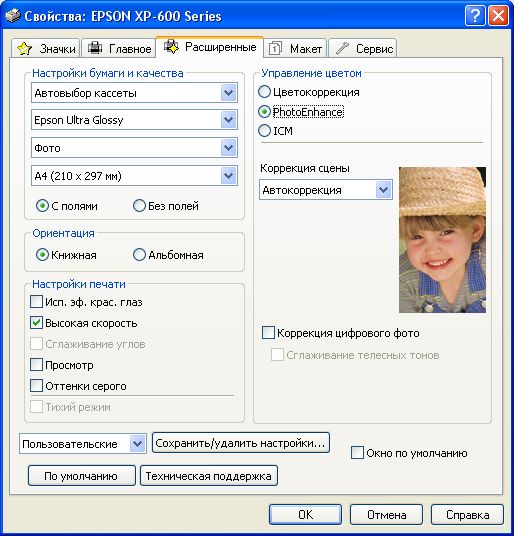Click the wrench icon on Сервис tab
514x536 pixels.
click(342, 48)
